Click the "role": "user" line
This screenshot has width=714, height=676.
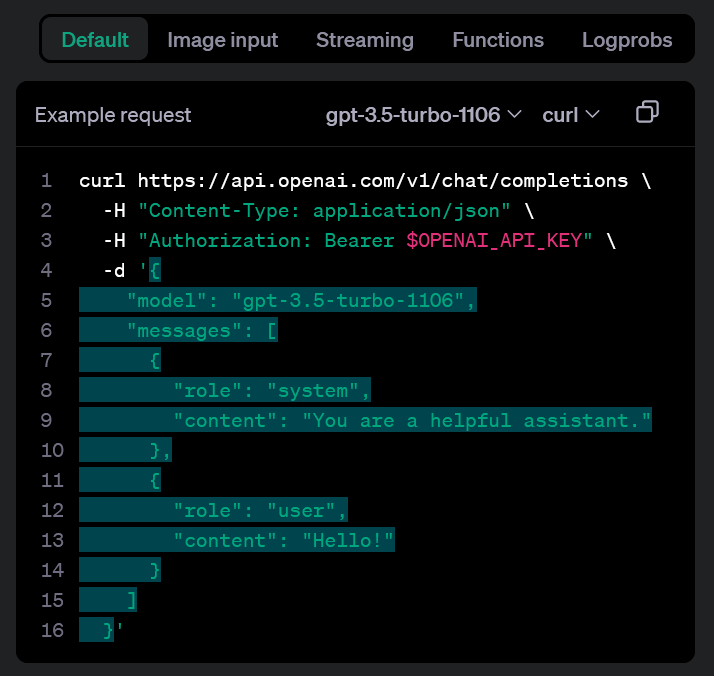pyautogui.click(x=260, y=510)
